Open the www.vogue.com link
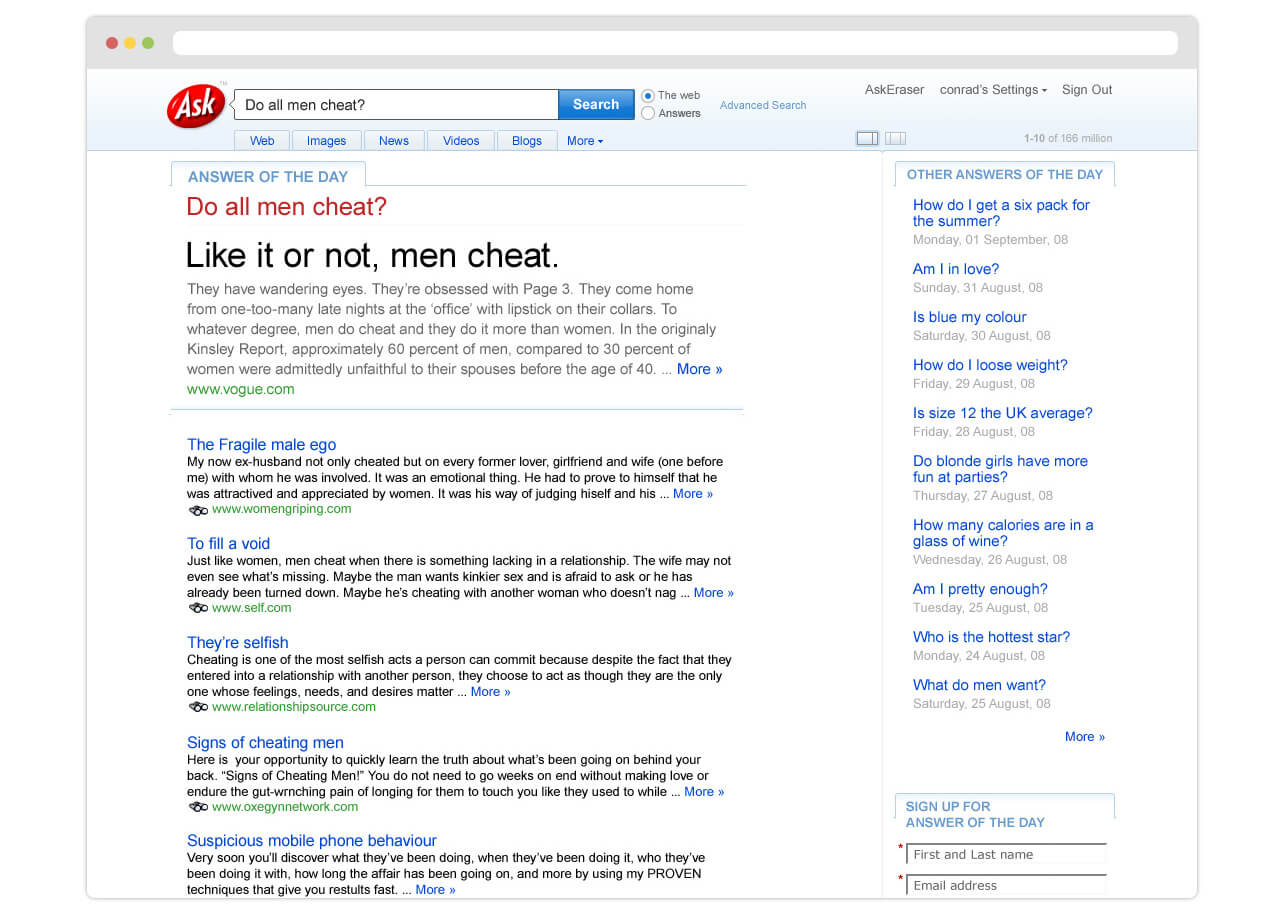Viewport: 1280px width, 920px height. pyautogui.click(x=241, y=390)
